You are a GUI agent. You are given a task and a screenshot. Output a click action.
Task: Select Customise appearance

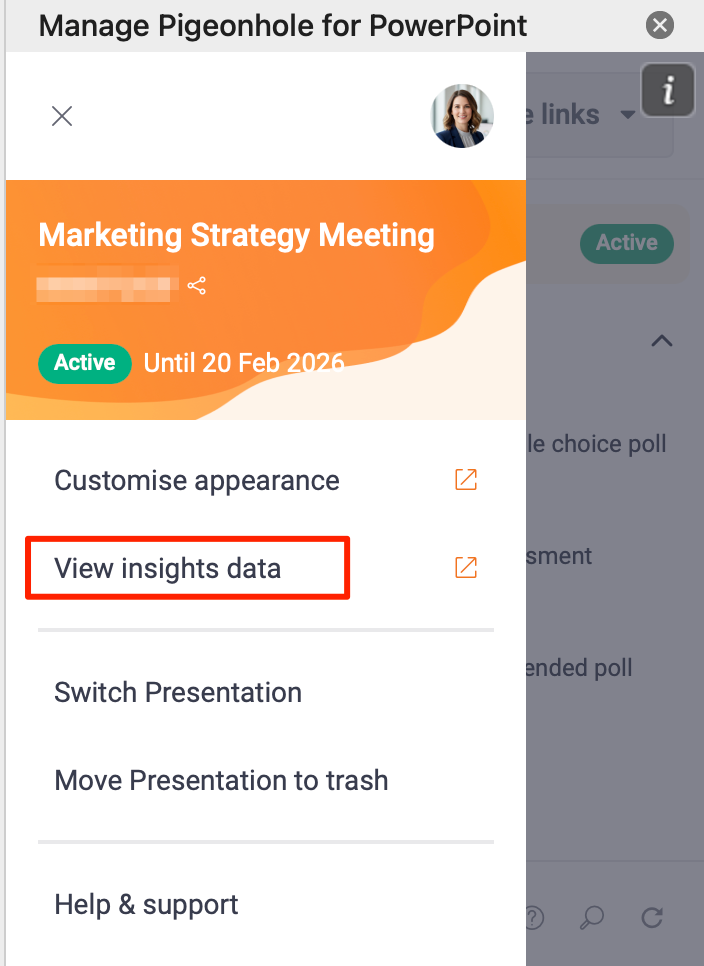tap(197, 480)
